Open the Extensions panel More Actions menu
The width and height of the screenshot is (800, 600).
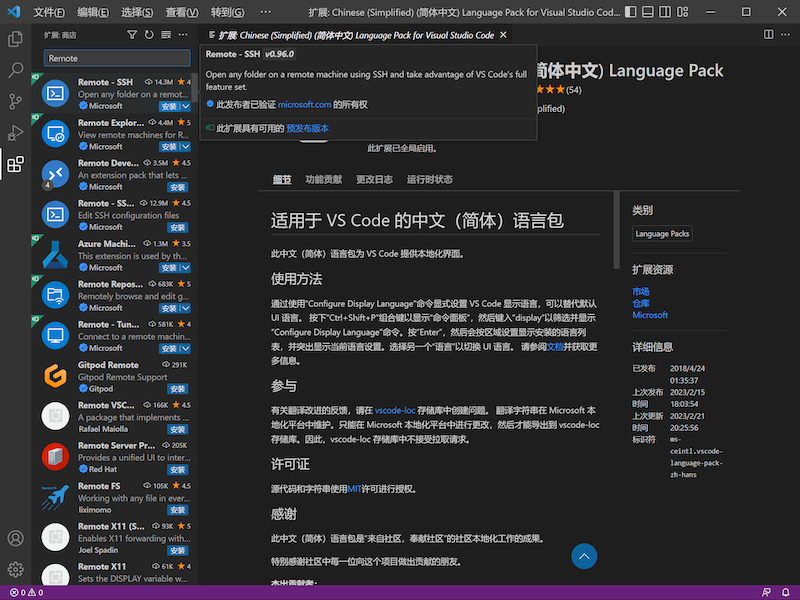[183, 34]
